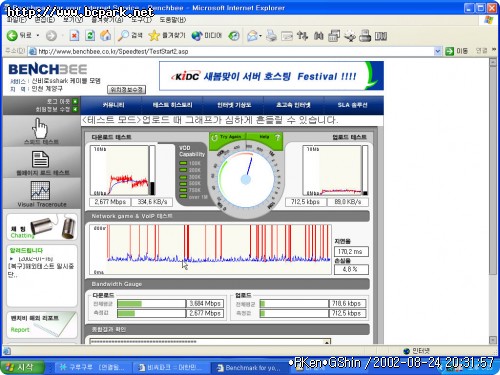Open the Home page icon
This screenshot has width=500, height=375.
pos(105,35)
